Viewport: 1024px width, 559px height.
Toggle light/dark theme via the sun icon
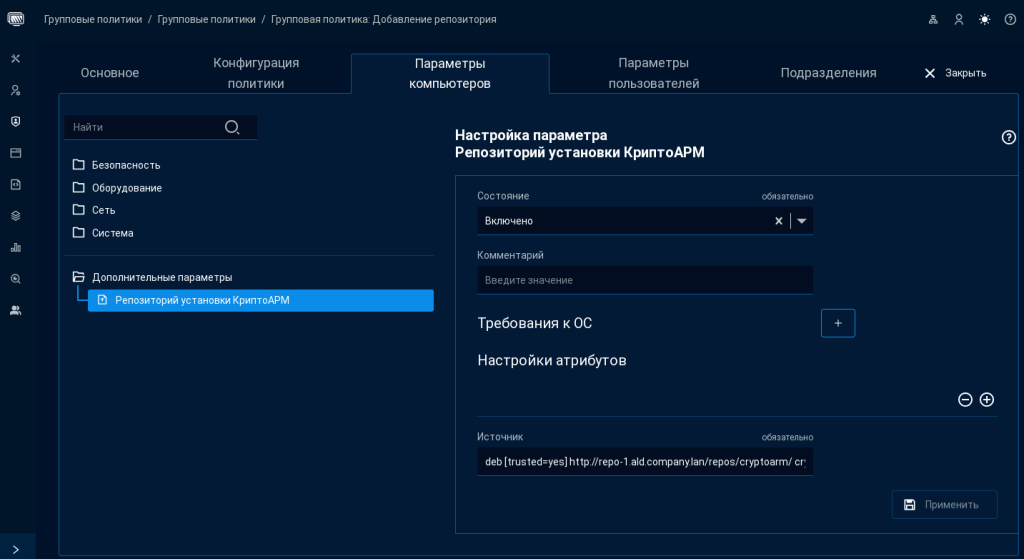(x=985, y=19)
